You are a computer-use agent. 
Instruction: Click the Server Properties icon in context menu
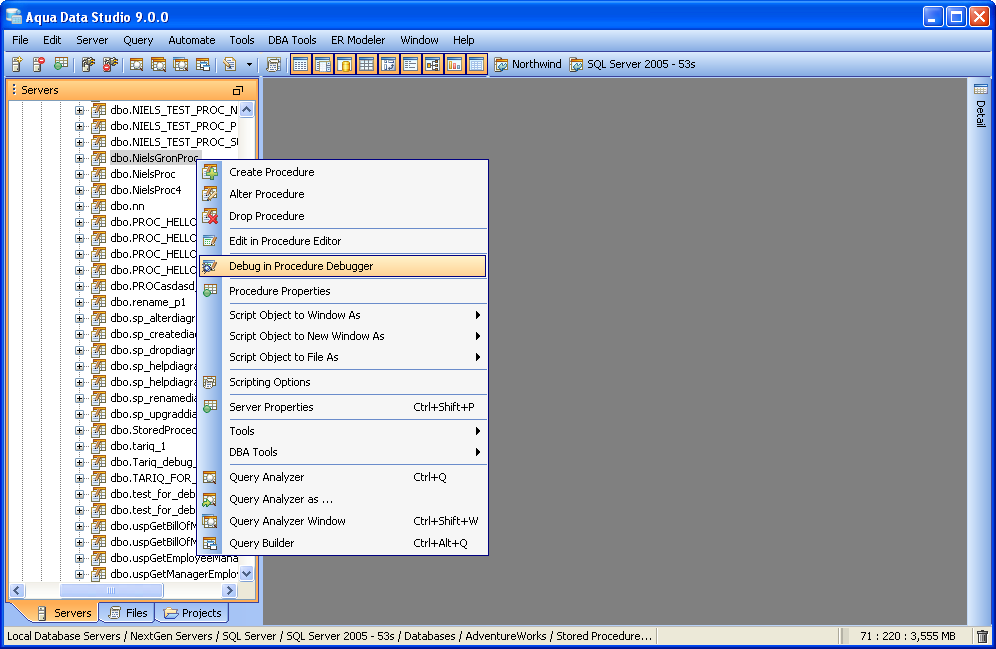210,406
